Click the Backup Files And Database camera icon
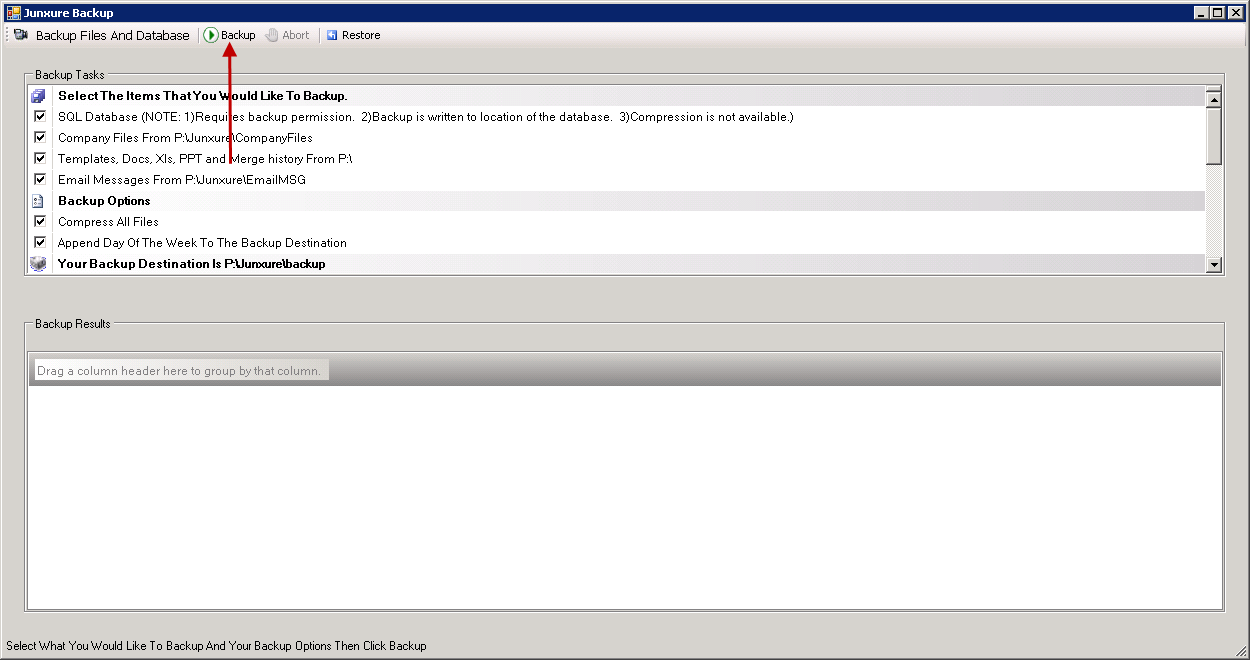The image size is (1250, 660). coord(21,35)
